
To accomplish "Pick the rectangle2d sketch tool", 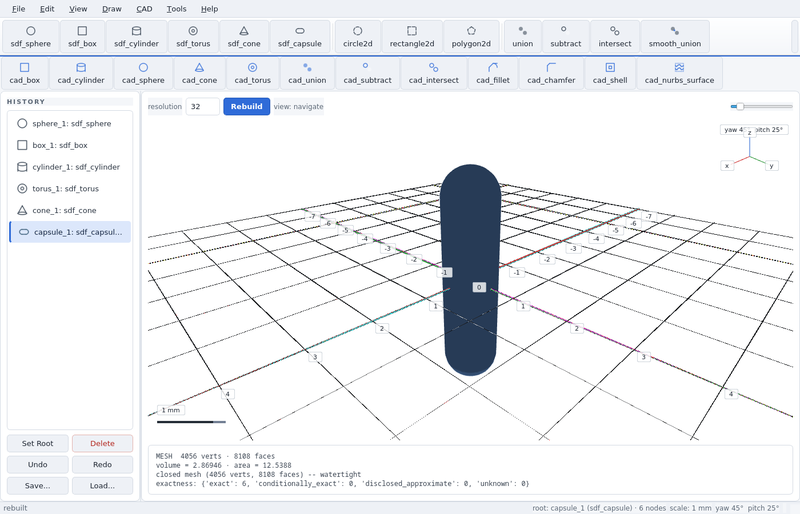I will coord(412,37).
